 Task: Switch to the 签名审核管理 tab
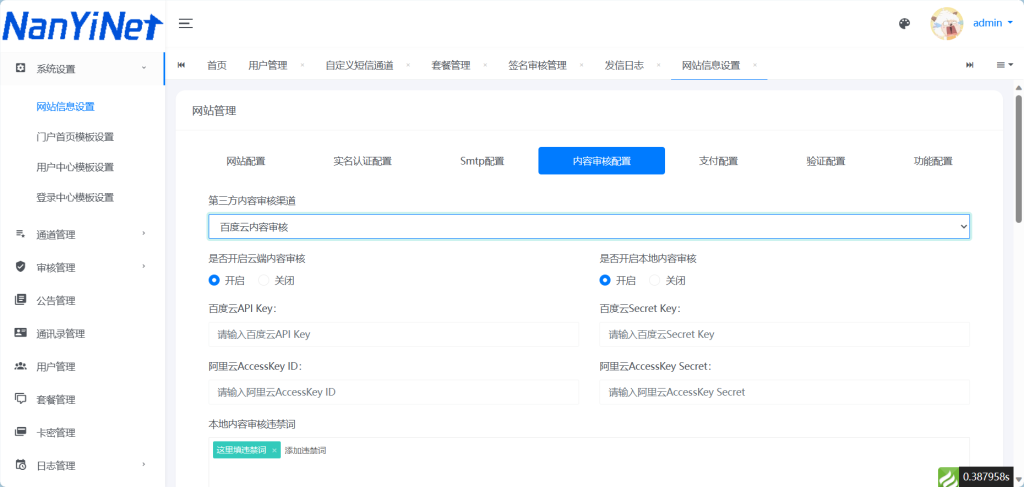[x=537, y=65]
